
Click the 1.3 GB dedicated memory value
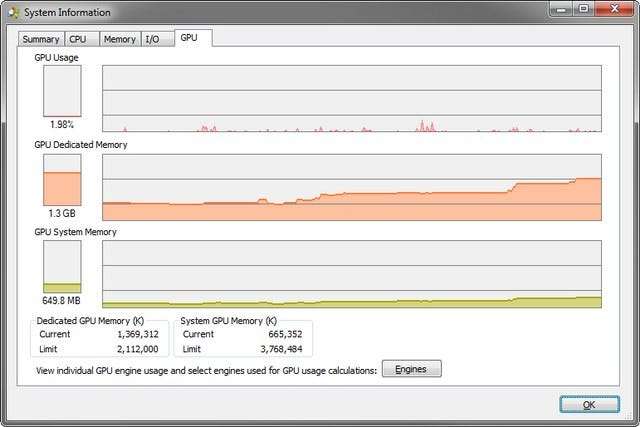[62, 213]
